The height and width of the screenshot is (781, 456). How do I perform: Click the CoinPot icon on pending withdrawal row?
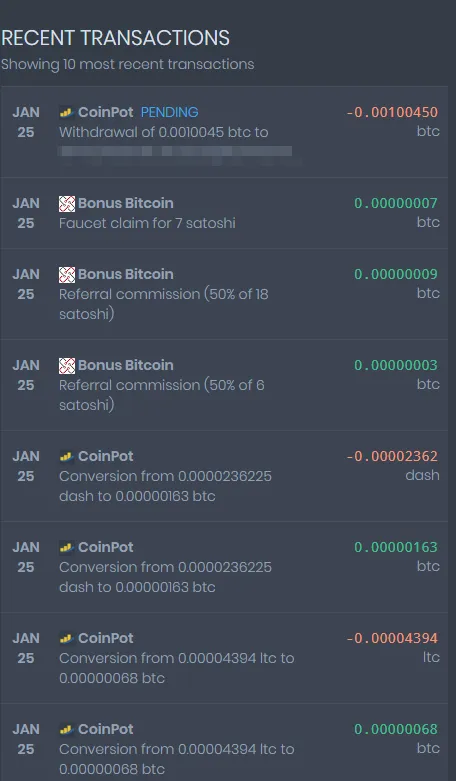pyautogui.click(x=67, y=113)
